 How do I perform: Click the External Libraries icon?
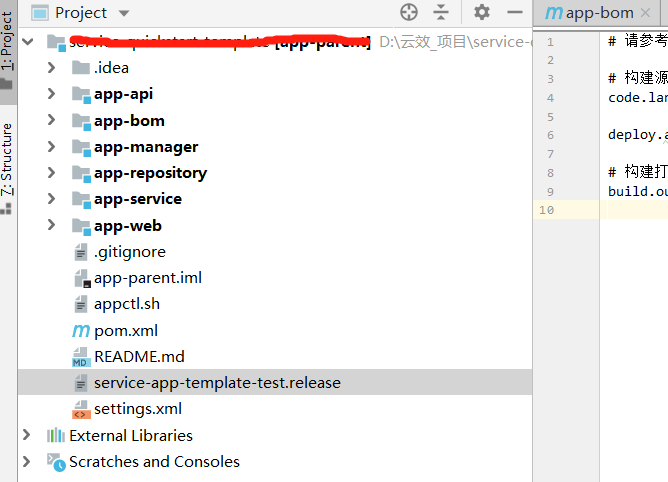pyautogui.click(x=56, y=436)
